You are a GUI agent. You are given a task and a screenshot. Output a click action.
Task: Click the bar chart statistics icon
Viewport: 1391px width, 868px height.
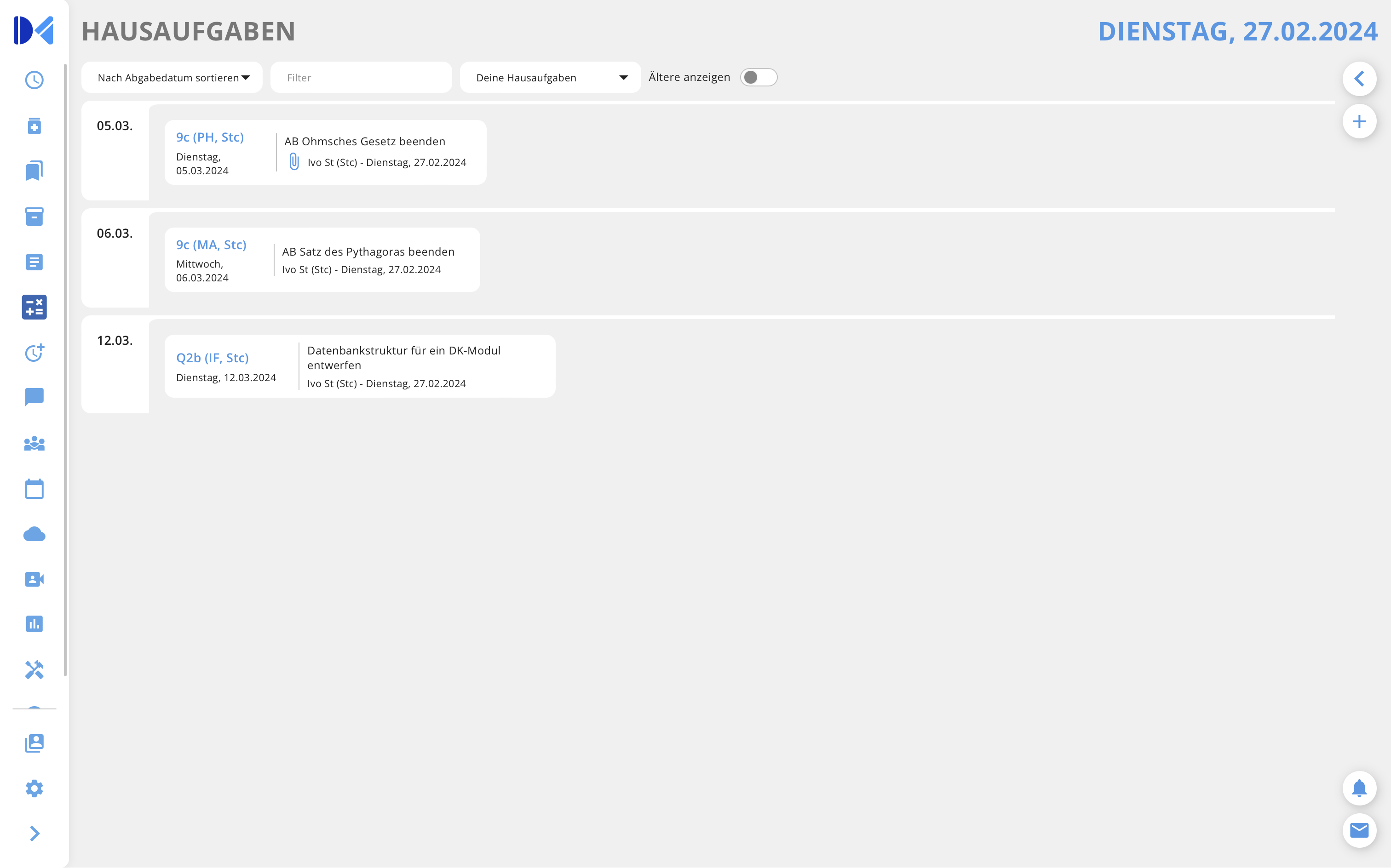click(34, 624)
